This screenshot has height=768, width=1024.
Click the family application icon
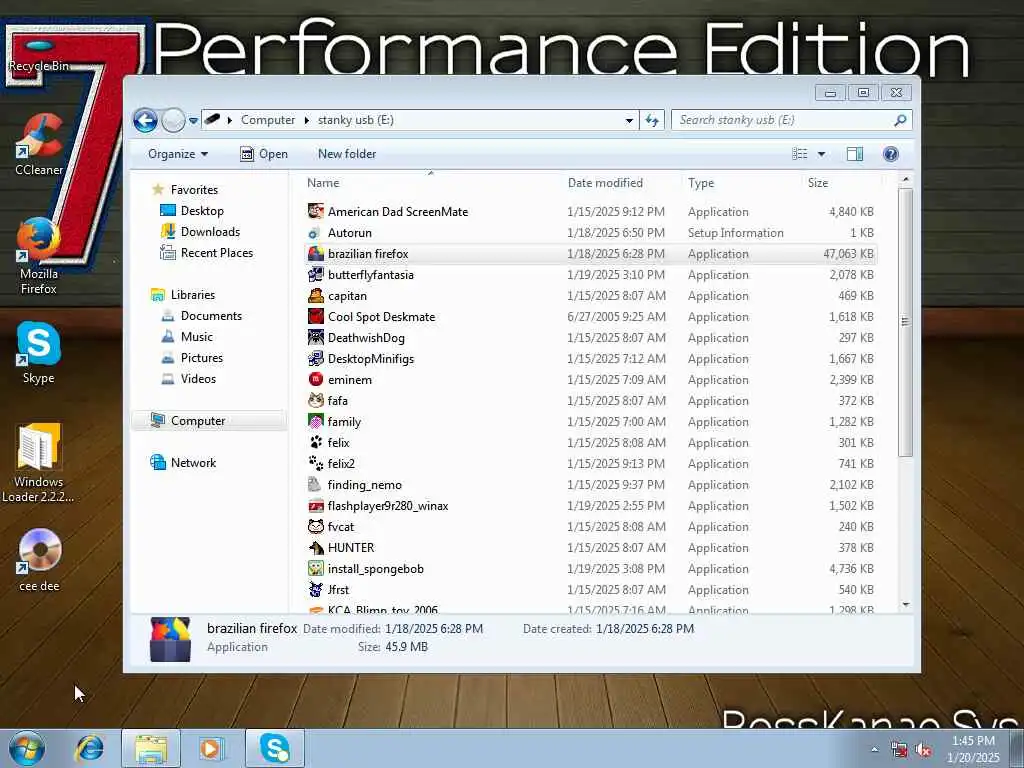(316, 421)
